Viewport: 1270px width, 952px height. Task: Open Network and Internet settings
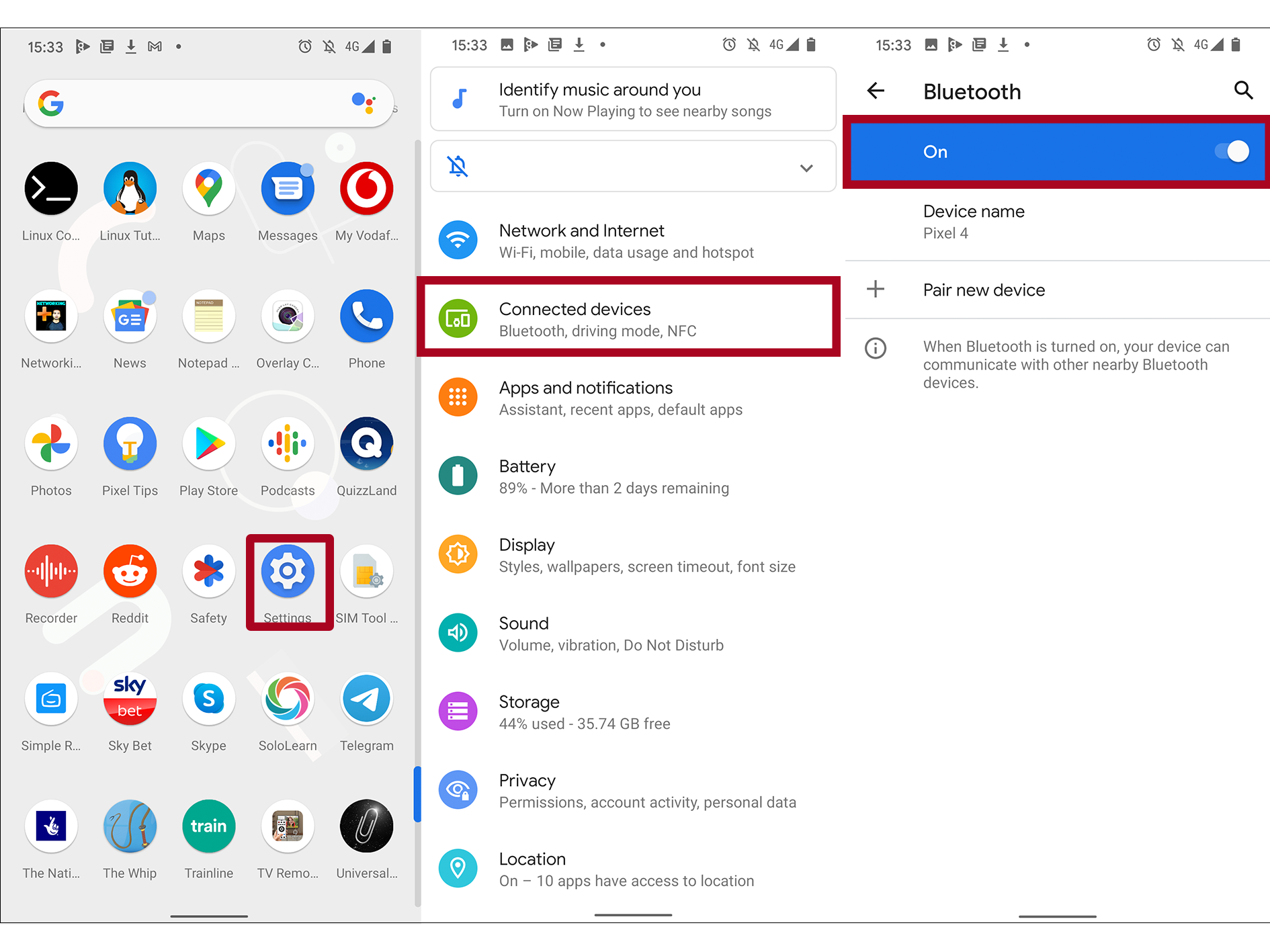tap(632, 240)
